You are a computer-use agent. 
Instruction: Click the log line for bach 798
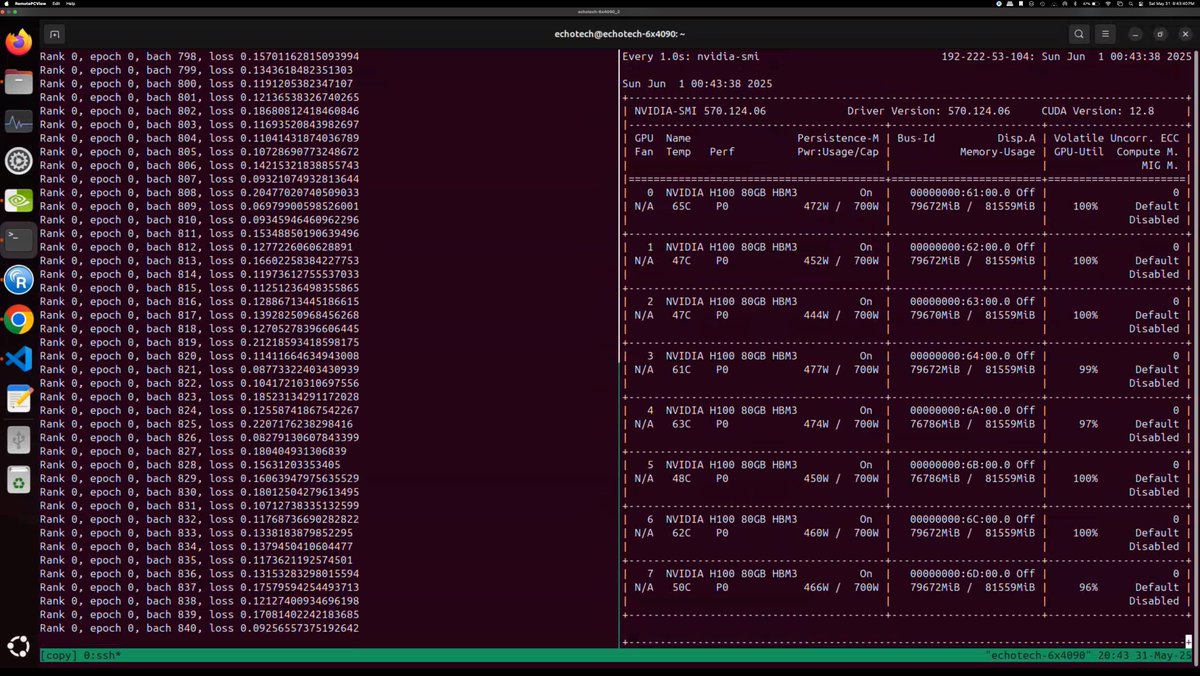pyautogui.click(x=199, y=56)
